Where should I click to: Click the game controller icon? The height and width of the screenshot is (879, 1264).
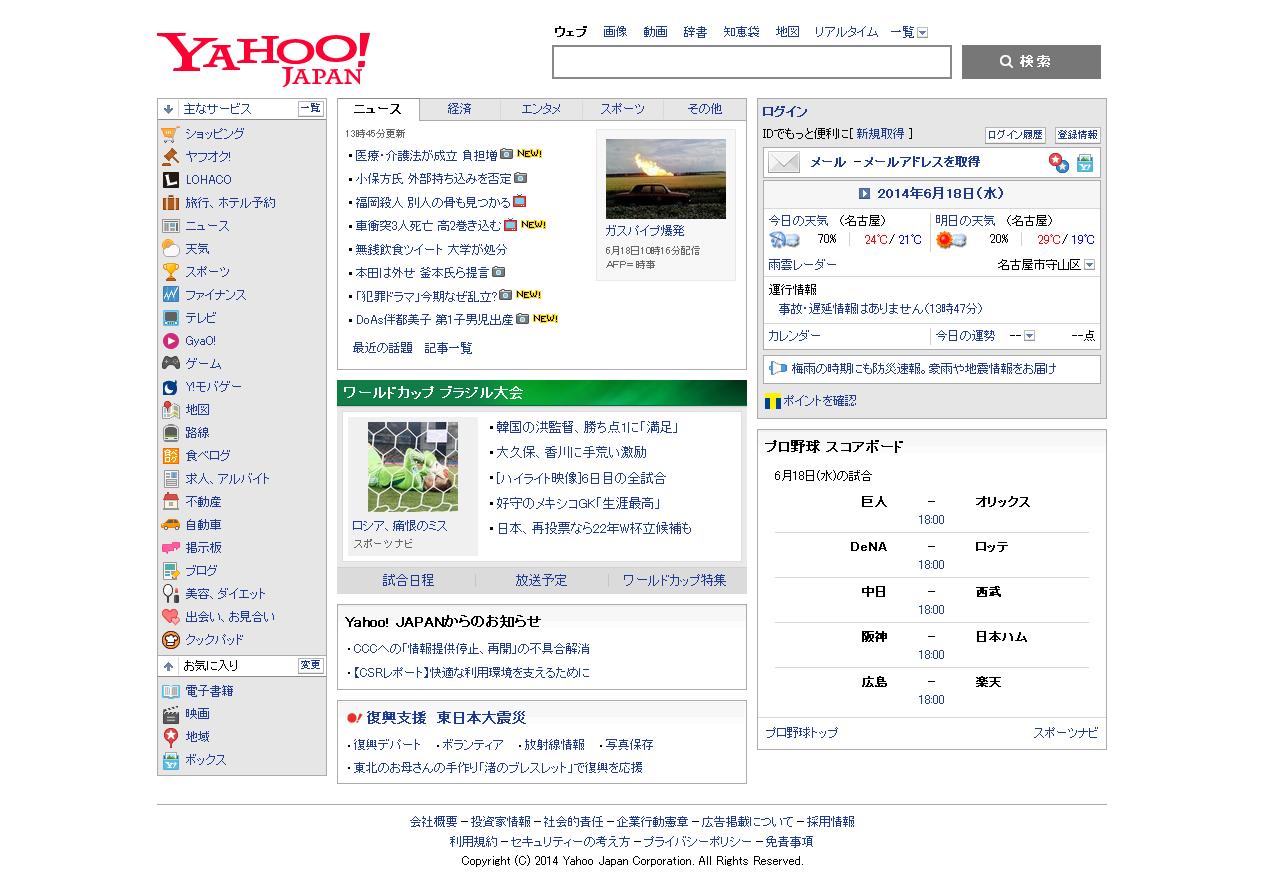point(170,364)
